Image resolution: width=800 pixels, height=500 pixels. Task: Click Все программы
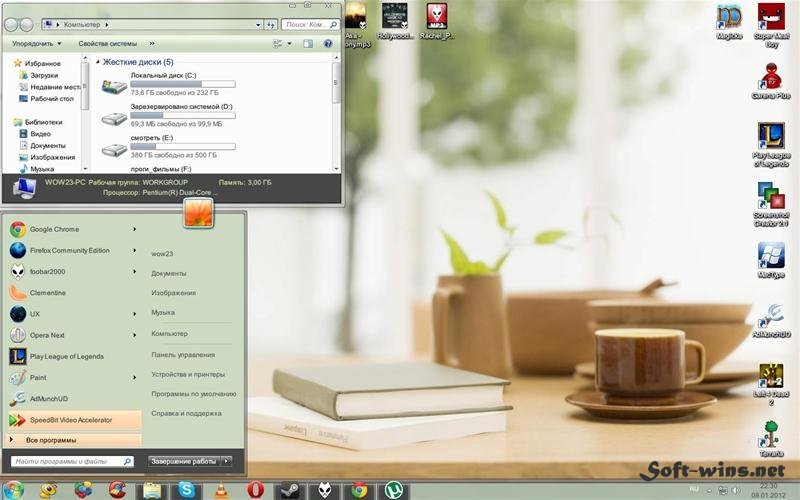[74, 440]
